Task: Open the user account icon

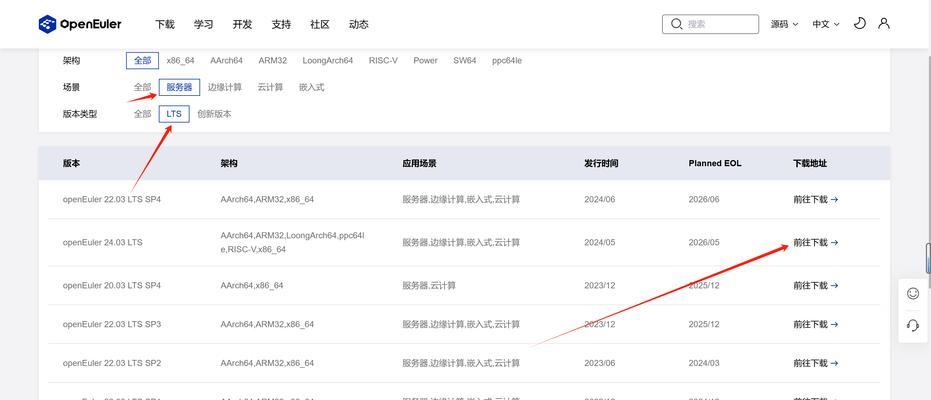Action: (884, 24)
